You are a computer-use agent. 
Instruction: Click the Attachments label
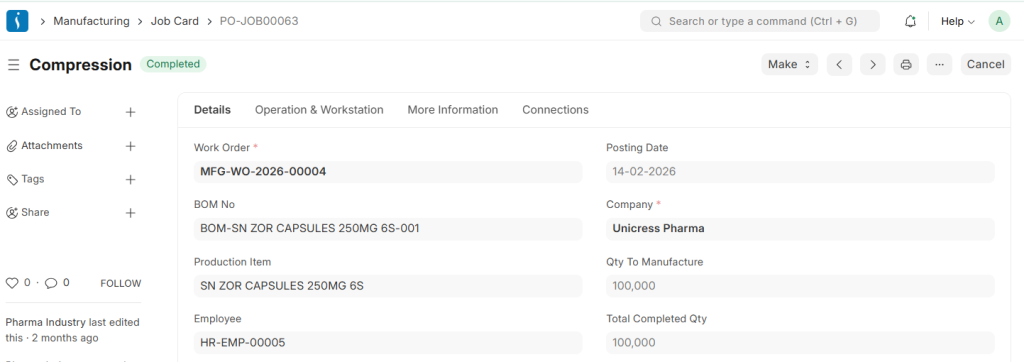pyautogui.click(x=52, y=145)
